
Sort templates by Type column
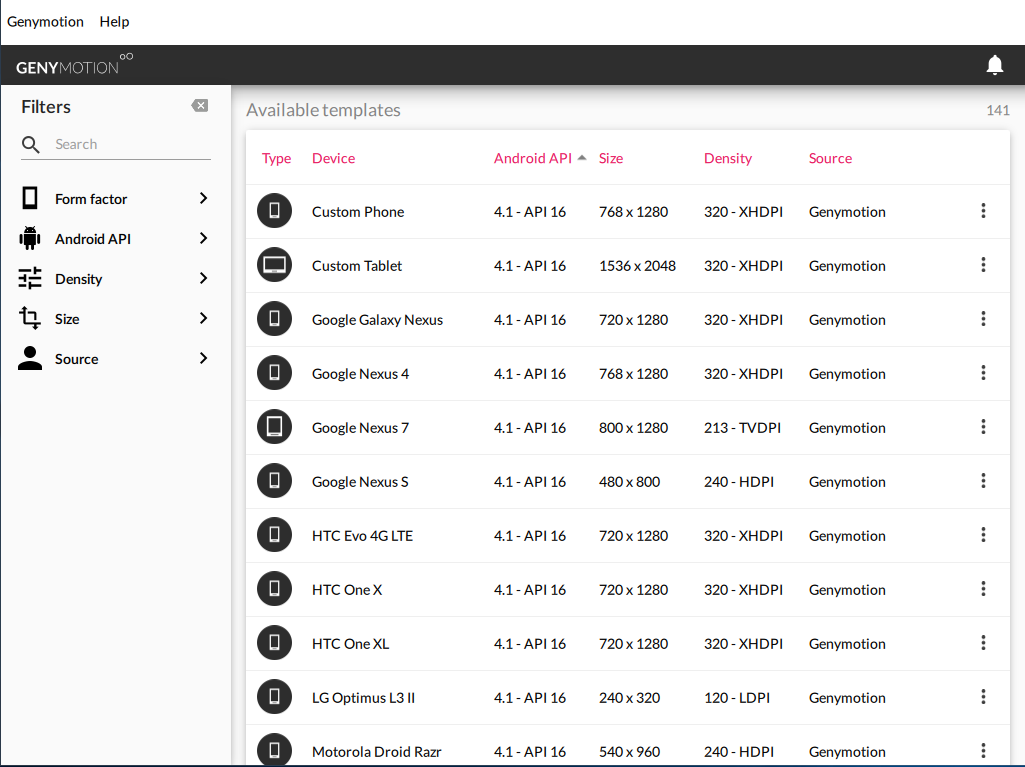click(277, 158)
